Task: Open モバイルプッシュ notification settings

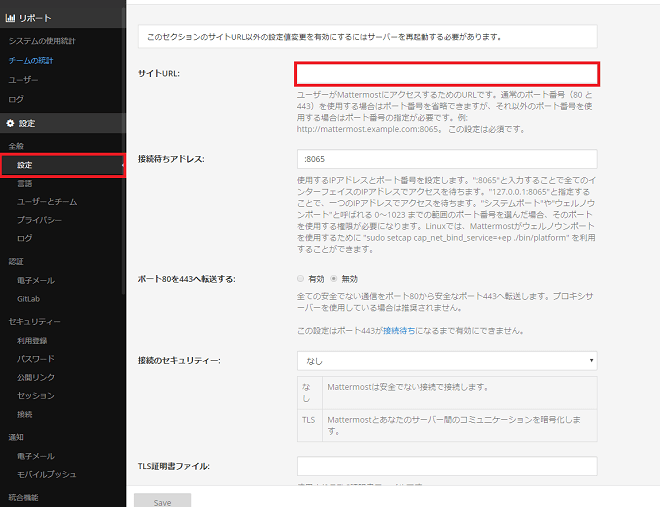Action: [47, 475]
